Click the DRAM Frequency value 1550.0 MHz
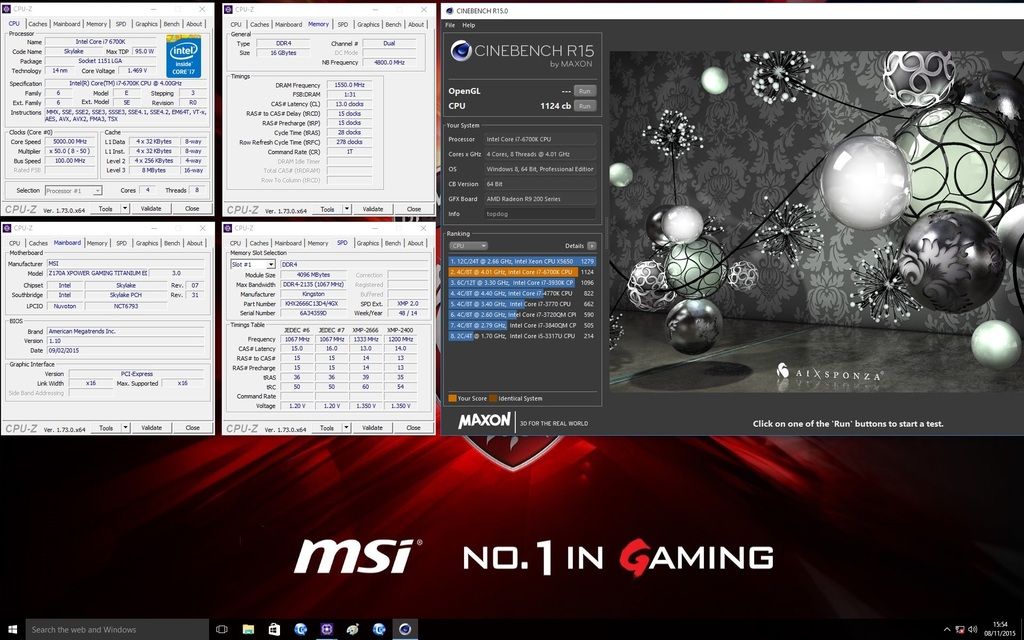This screenshot has width=1024, height=640. pos(349,85)
